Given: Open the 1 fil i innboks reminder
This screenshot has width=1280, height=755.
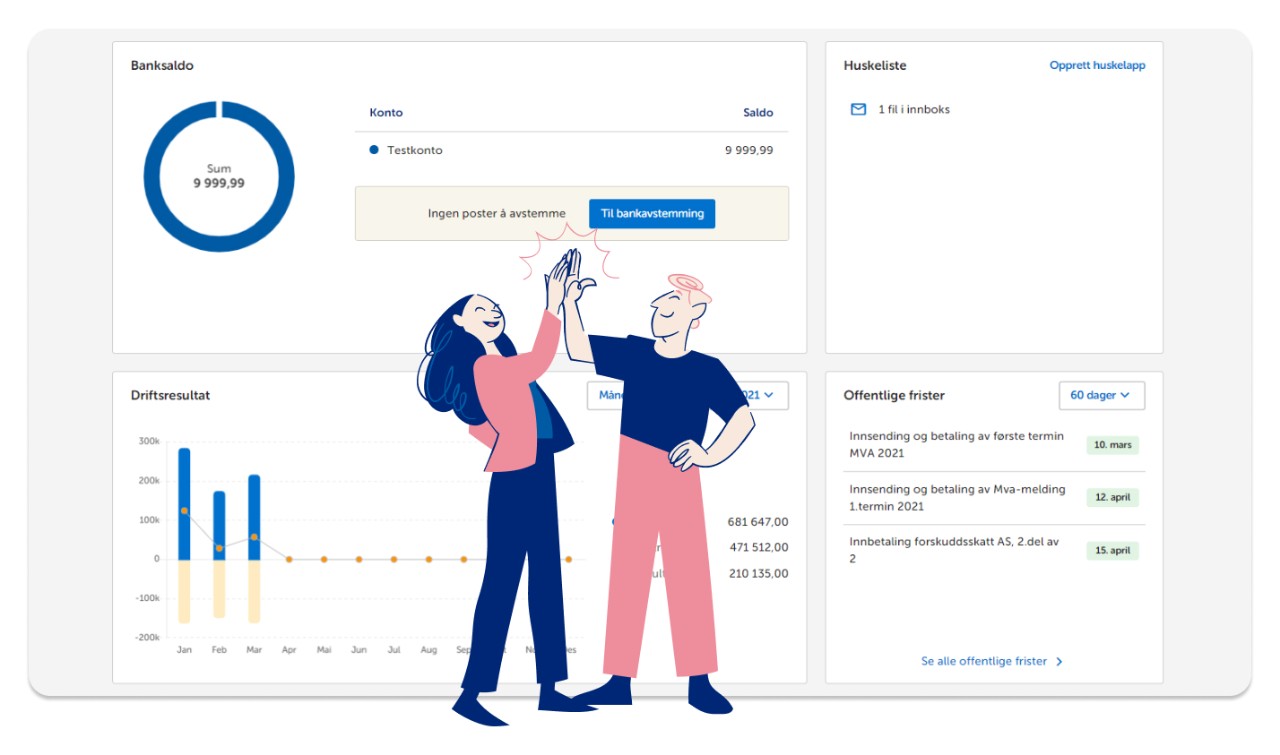Looking at the screenshot, I should 913,110.
